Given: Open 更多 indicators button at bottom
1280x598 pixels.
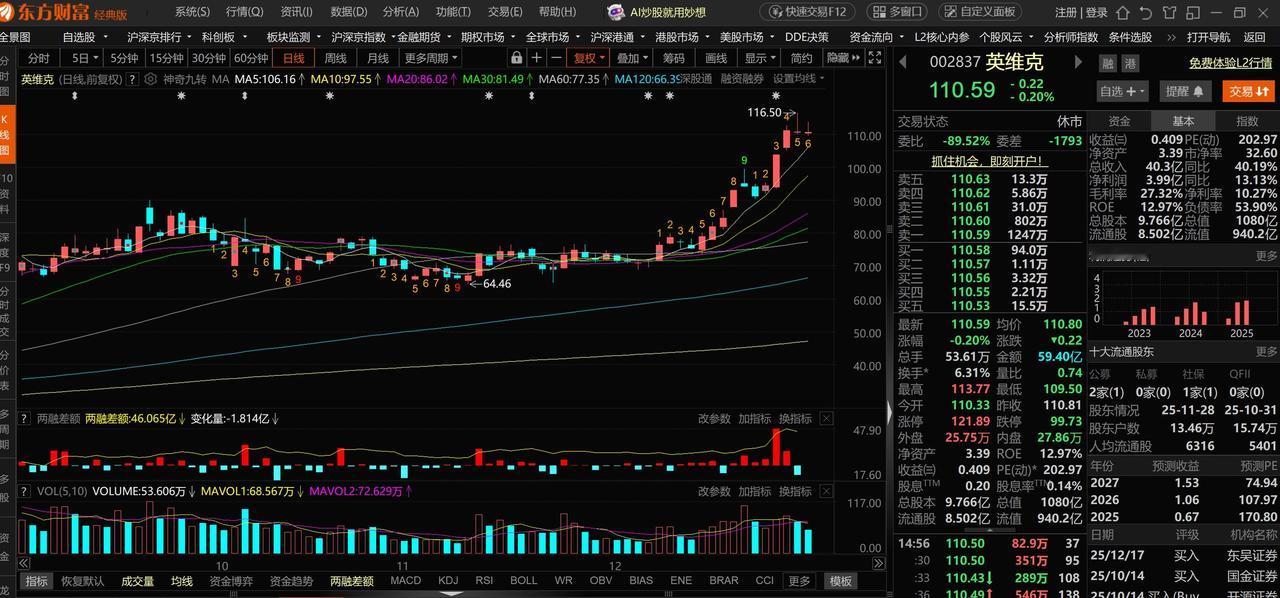Looking at the screenshot, I should (799, 581).
